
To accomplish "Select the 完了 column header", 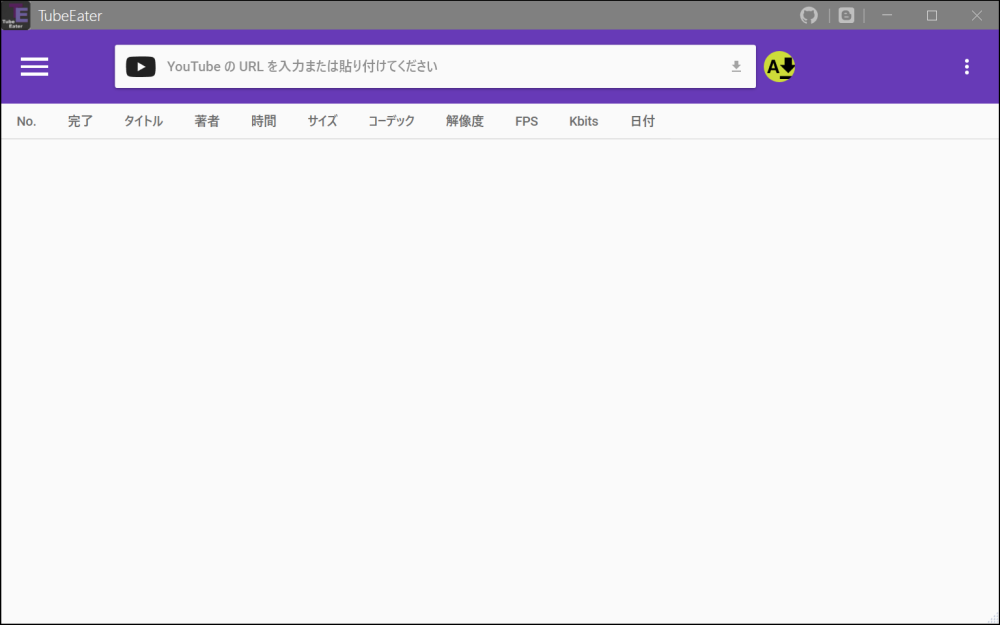I will [x=79, y=121].
